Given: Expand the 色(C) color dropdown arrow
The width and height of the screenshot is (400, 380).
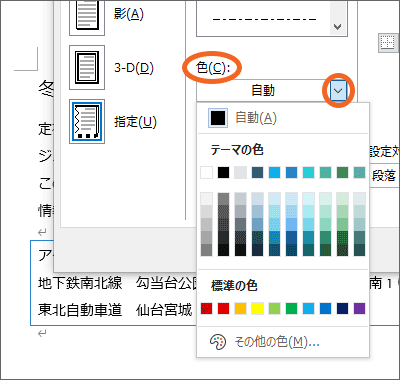Looking at the screenshot, I should (x=338, y=91).
